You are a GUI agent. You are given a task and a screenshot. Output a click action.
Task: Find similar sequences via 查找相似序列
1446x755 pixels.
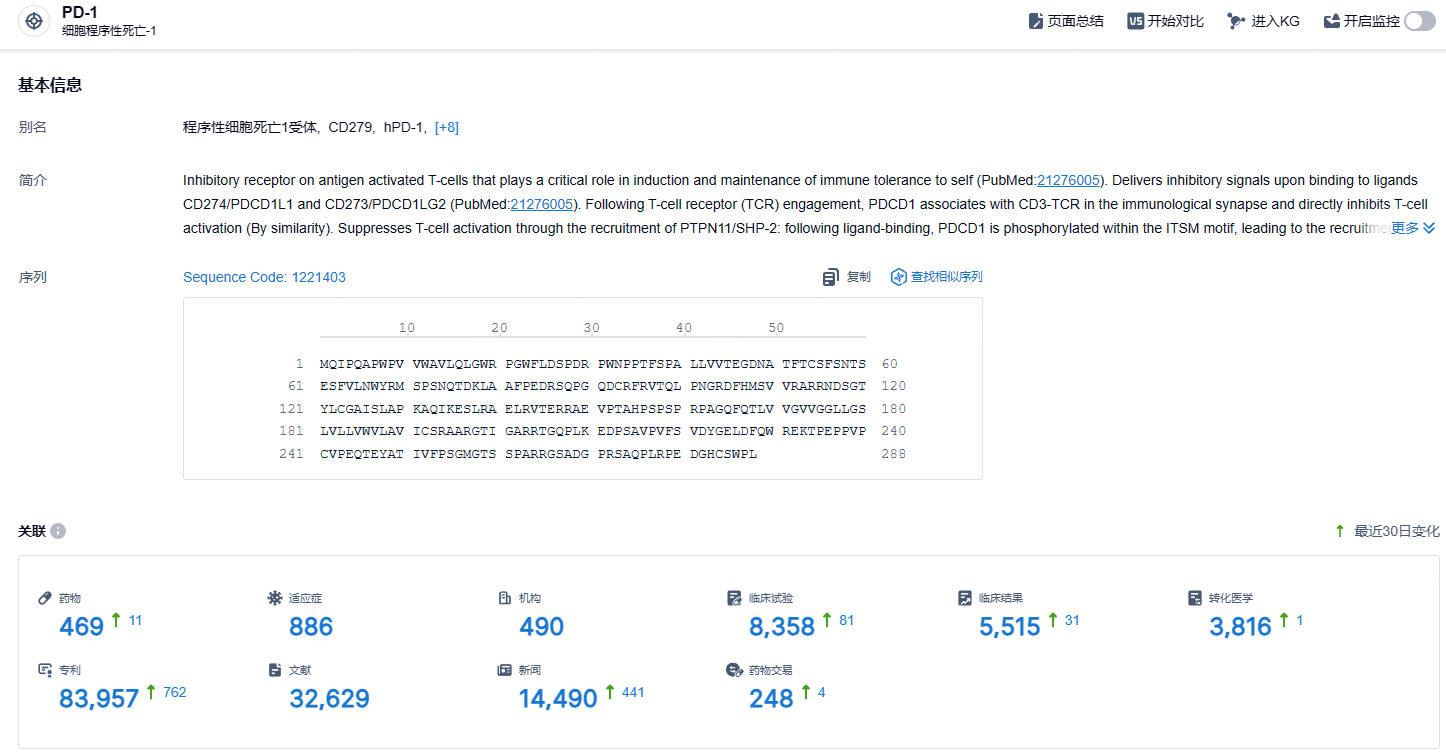[937, 277]
